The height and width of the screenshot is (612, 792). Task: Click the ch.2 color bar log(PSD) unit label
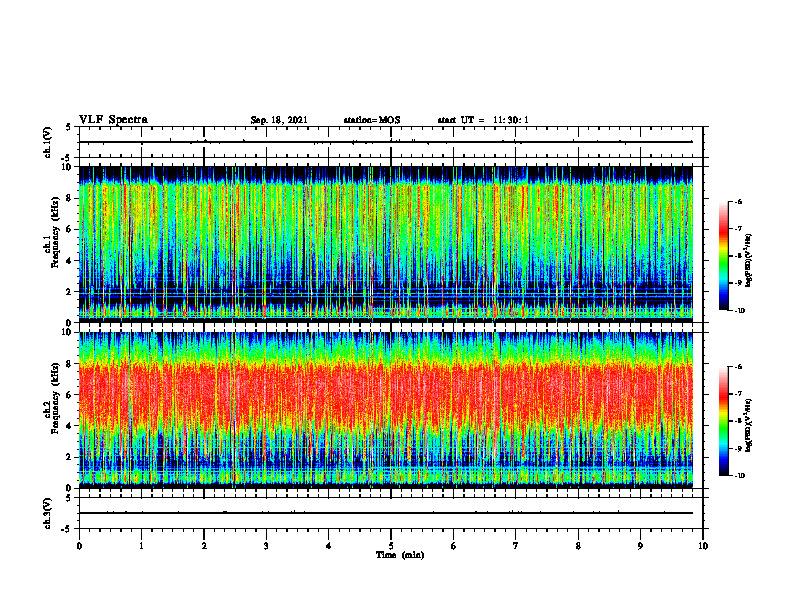point(750,426)
